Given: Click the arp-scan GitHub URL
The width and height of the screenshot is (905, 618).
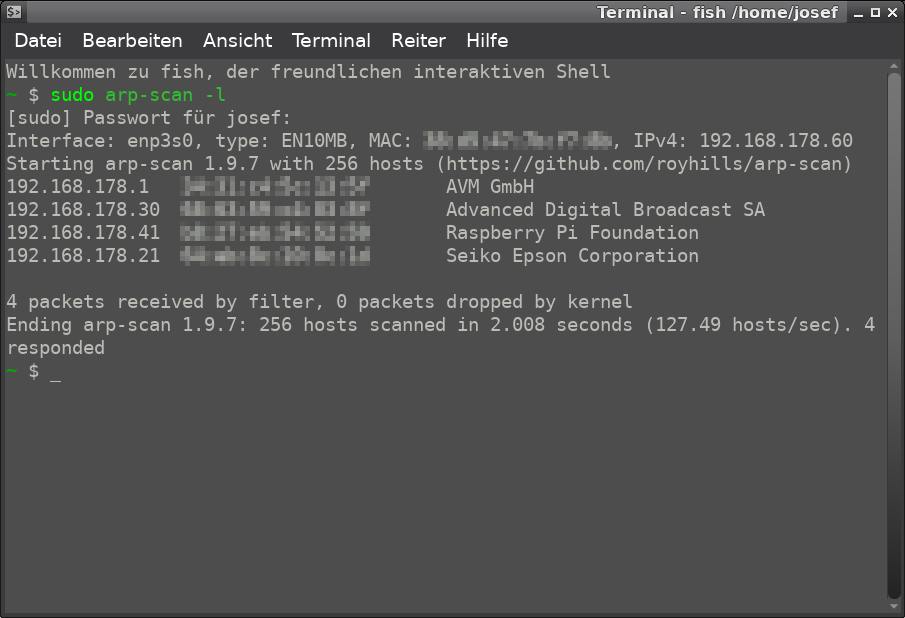Looking at the screenshot, I should point(648,164).
